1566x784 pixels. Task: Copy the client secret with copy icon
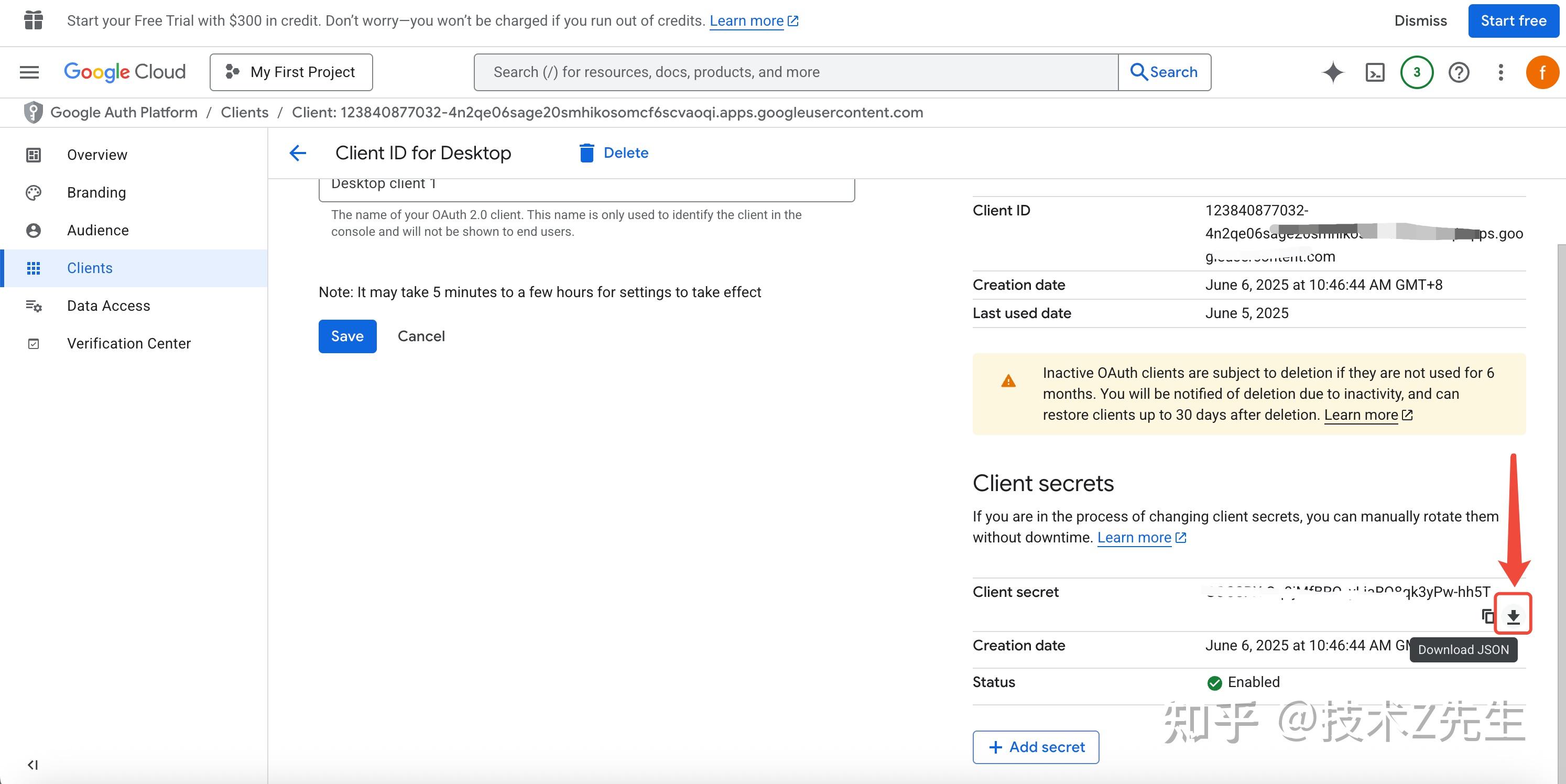pyautogui.click(x=1487, y=616)
